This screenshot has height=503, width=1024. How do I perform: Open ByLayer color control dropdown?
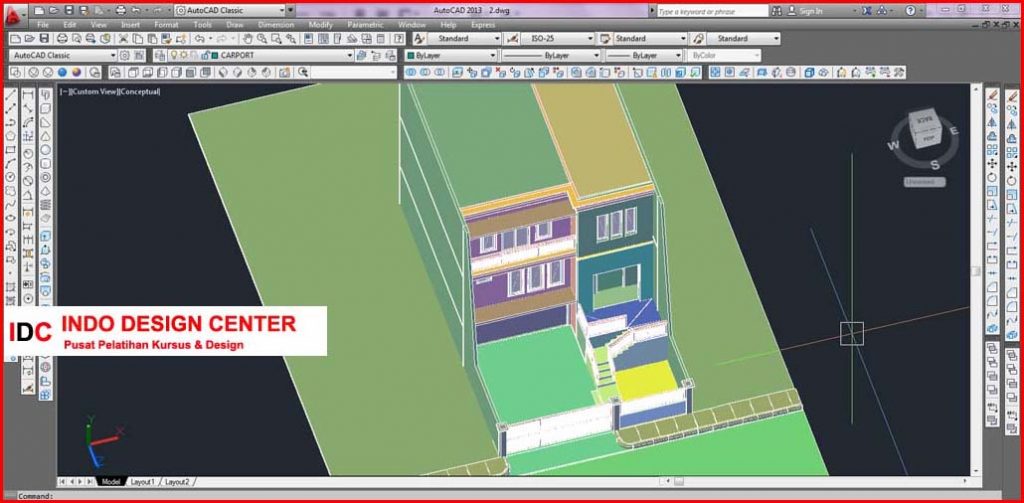tap(451, 56)
